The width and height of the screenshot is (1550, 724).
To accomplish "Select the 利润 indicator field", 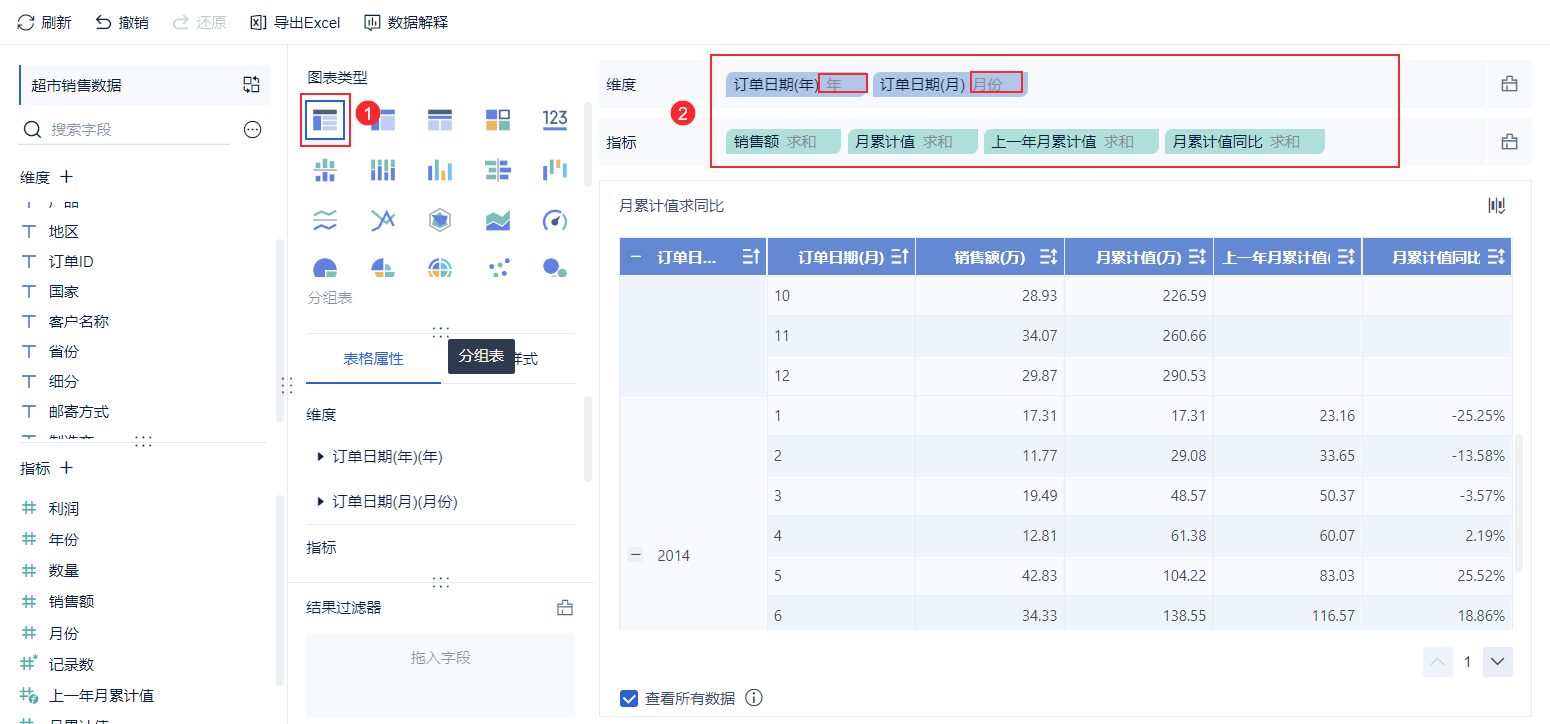I will 63,509.
